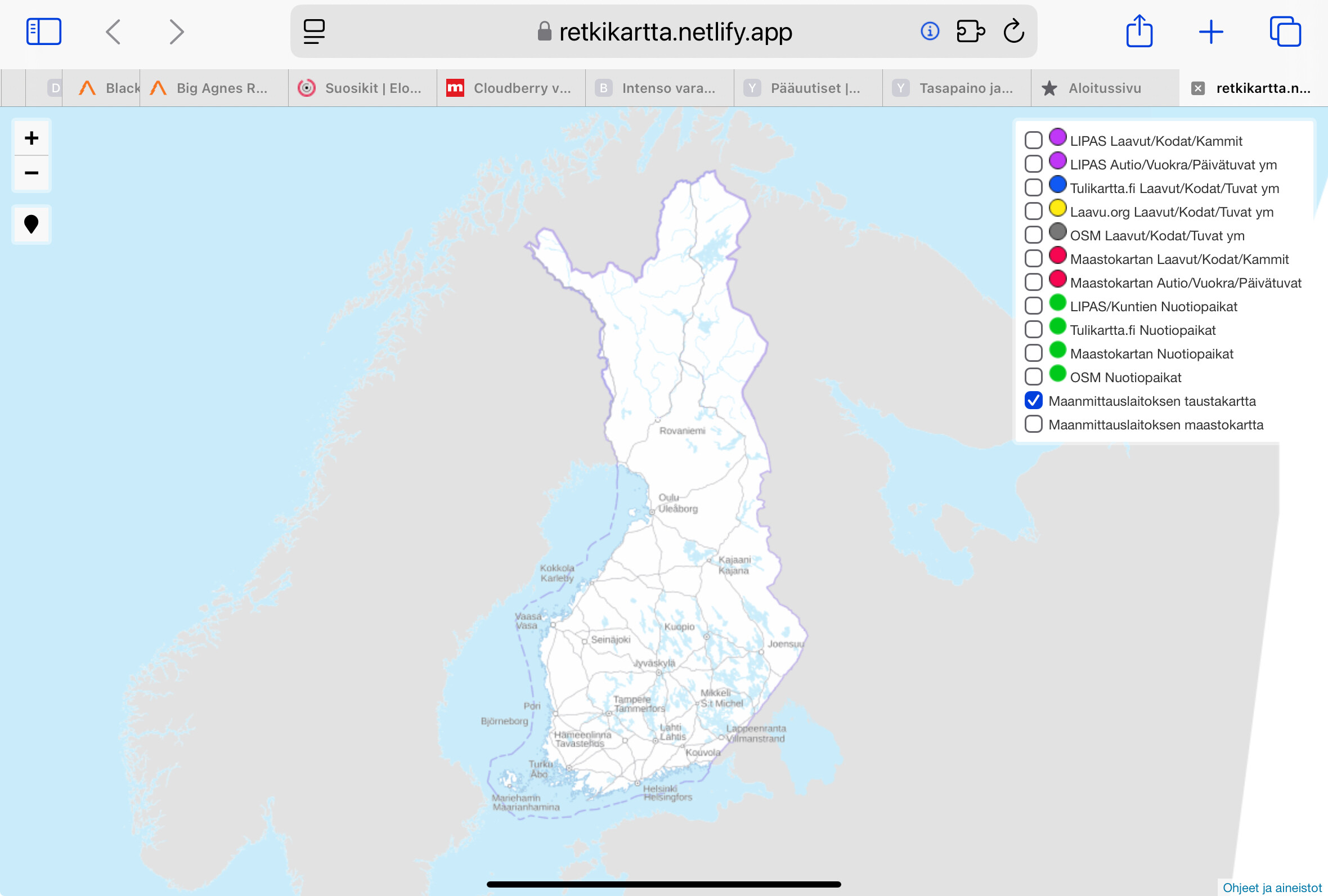This screenshot has height=896, width=1328.
Task: Zoom out the map with minus button
Action: 32,173
